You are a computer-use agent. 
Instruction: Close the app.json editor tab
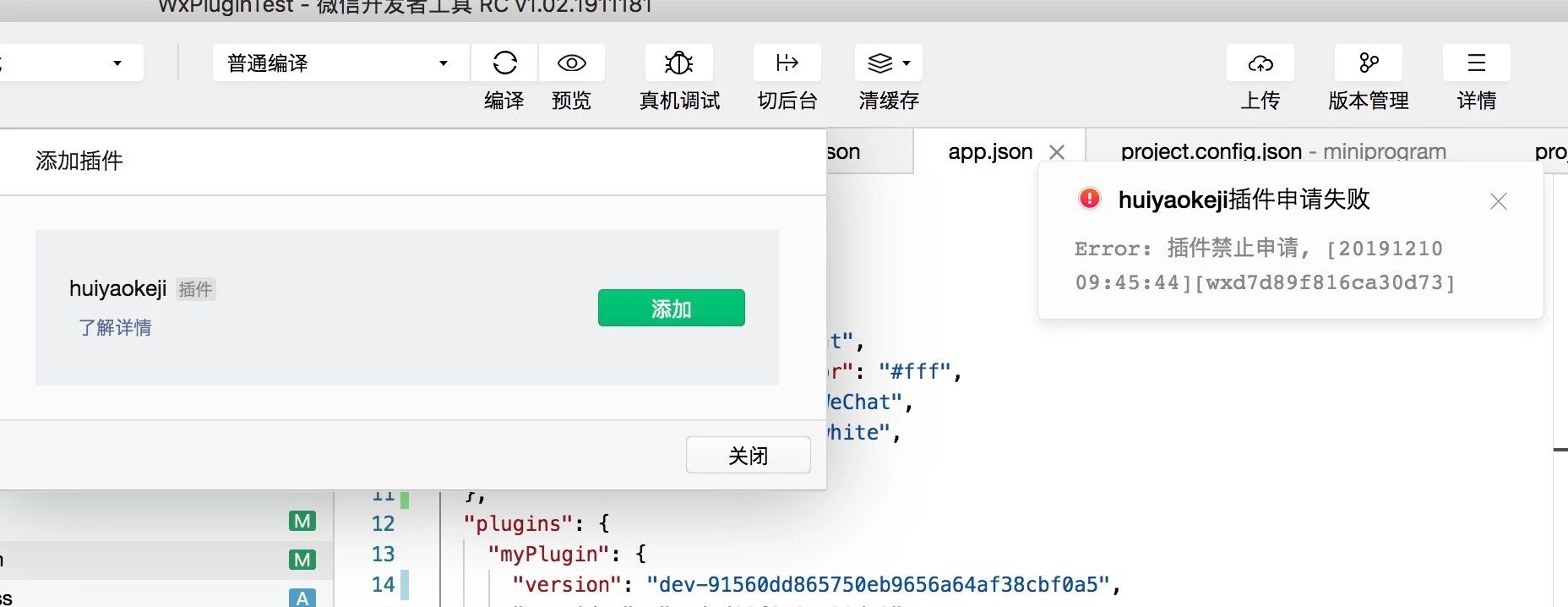(1057, 152)
